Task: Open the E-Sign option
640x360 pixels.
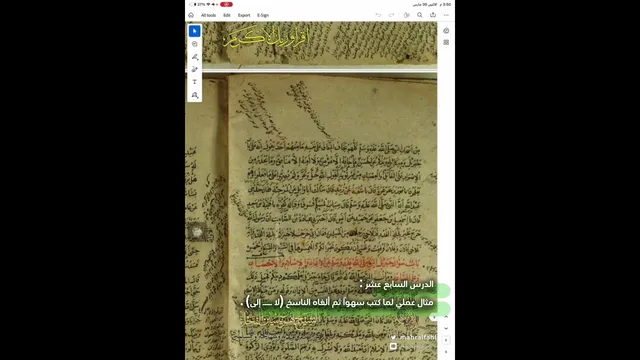Action: click(263, 15)
